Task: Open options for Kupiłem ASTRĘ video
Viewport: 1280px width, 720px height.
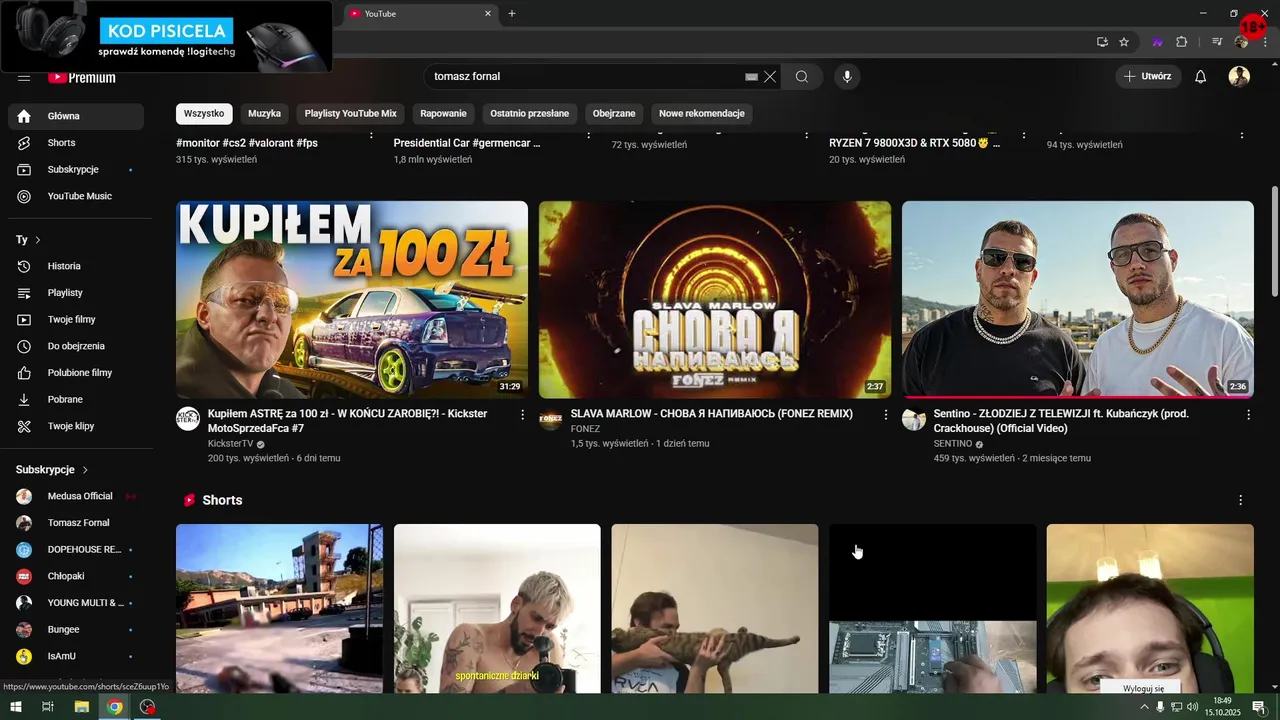Action: click(522, 414)
